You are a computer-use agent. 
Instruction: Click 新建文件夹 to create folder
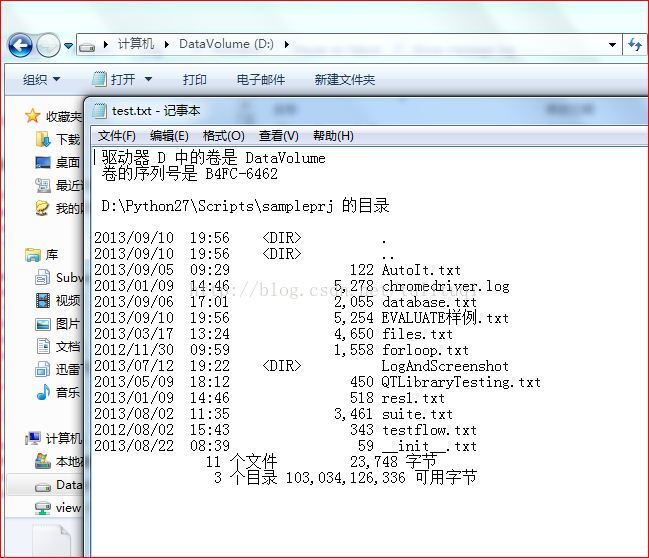344,79
